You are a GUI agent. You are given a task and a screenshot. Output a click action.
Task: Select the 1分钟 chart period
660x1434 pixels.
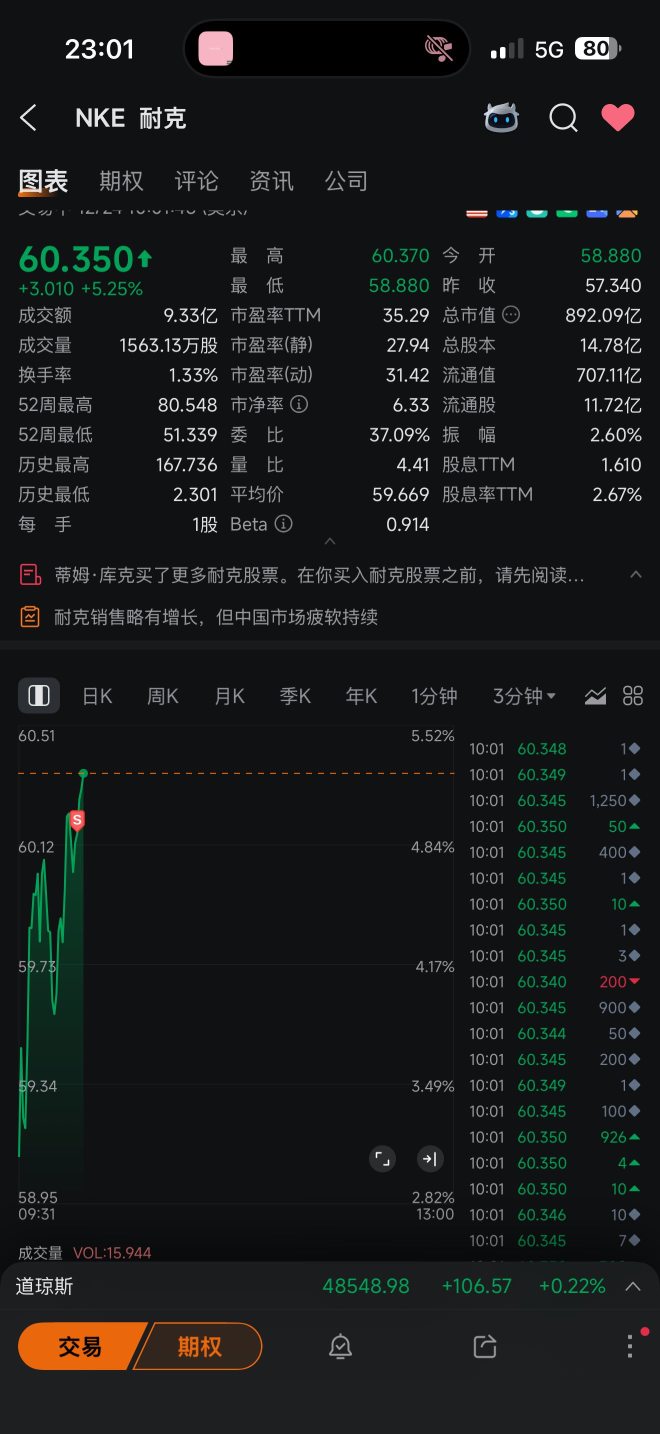pyautogui.click(x=434, y=696)
